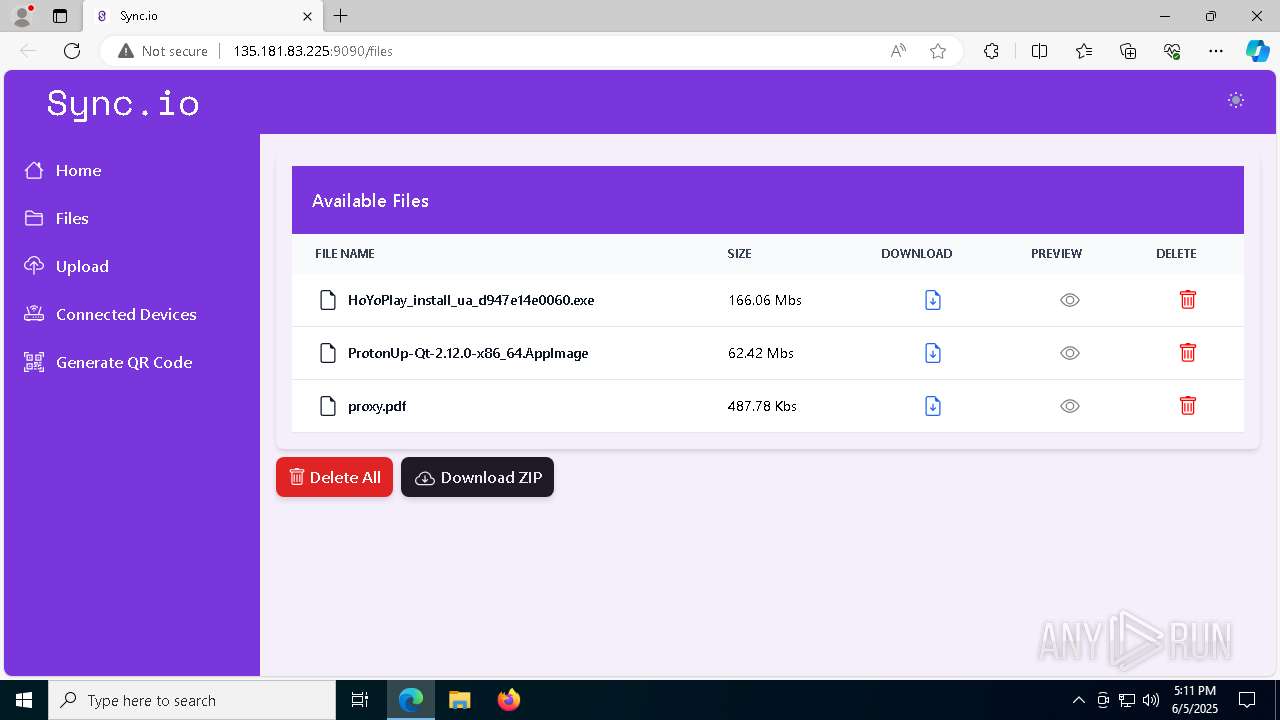1280x720 pixels.
Task: Delete proxy.pdf with trash icon
Action: [1188, 406]
